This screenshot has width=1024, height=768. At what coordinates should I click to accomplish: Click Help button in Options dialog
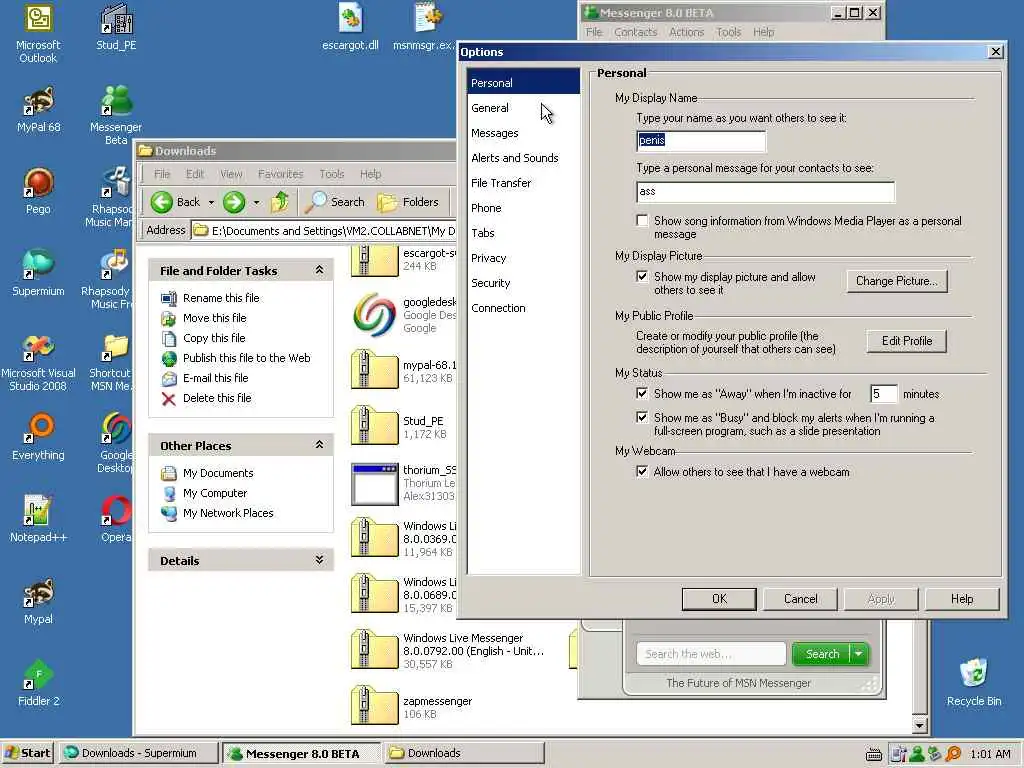coord(962,599)
